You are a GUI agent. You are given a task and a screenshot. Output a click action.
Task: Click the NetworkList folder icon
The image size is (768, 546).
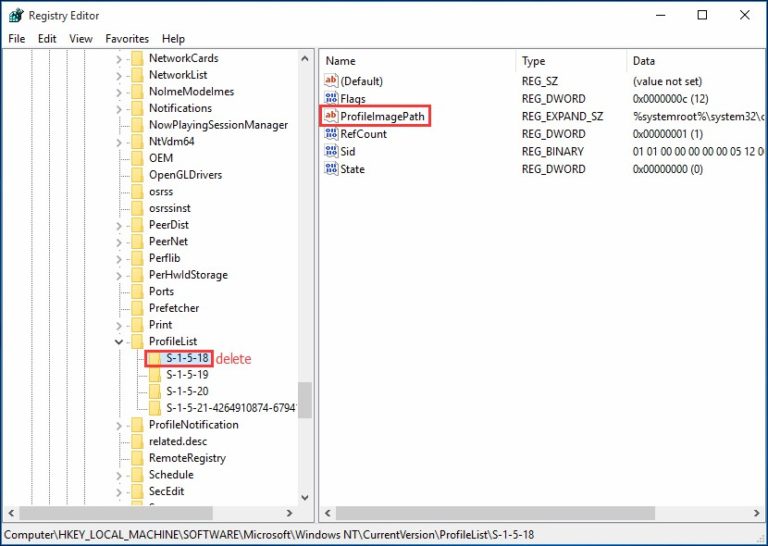tap(137, 75)
